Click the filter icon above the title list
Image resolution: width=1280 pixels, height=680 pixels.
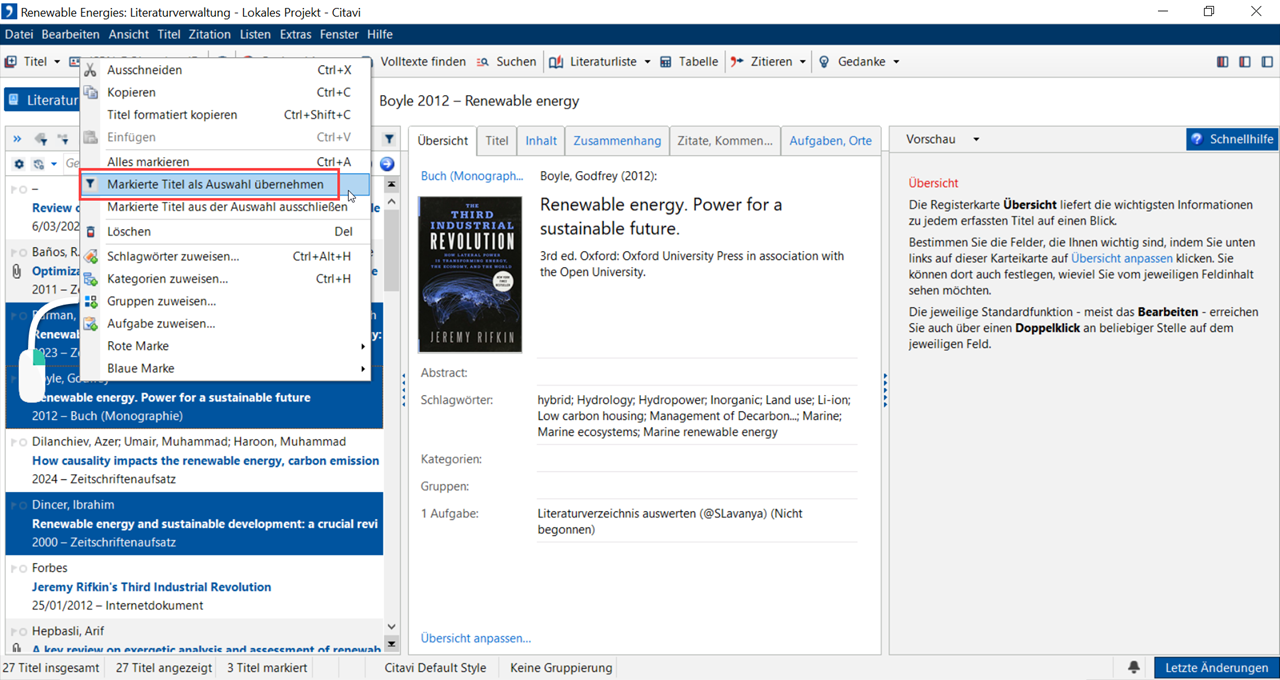[389, 139]
